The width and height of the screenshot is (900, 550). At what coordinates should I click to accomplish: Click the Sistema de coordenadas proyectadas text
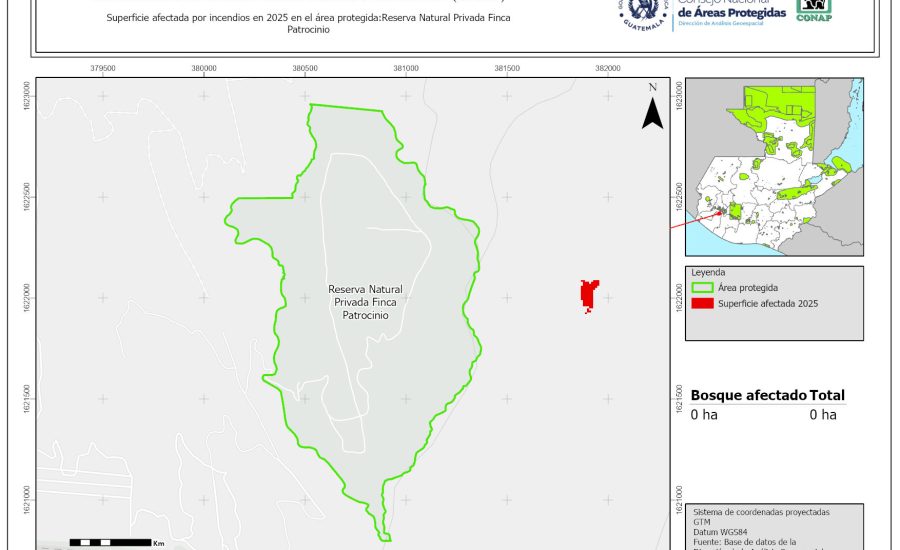coord(761,512)
